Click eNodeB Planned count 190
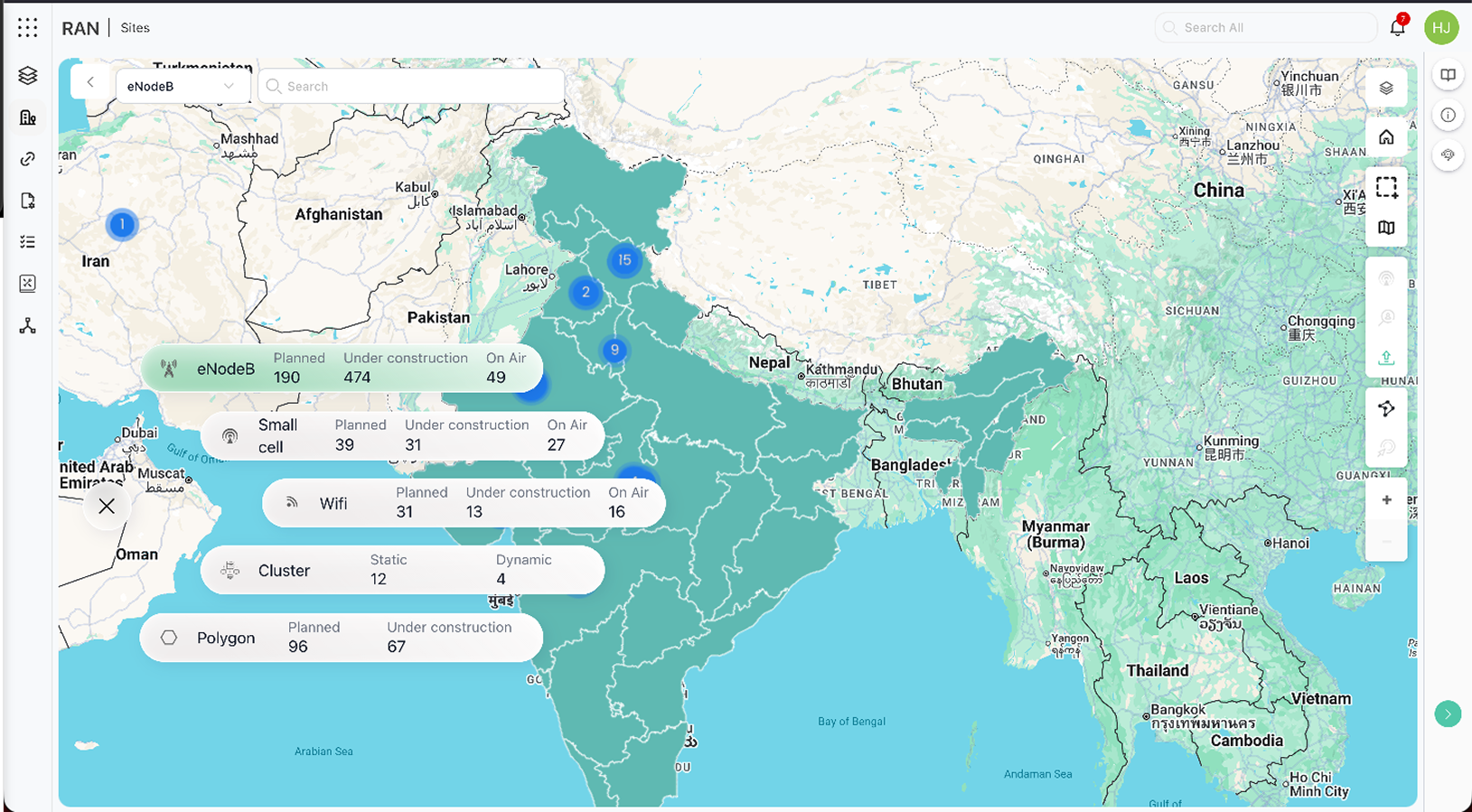Viewport: 1472px width, 812px height. 287,378
